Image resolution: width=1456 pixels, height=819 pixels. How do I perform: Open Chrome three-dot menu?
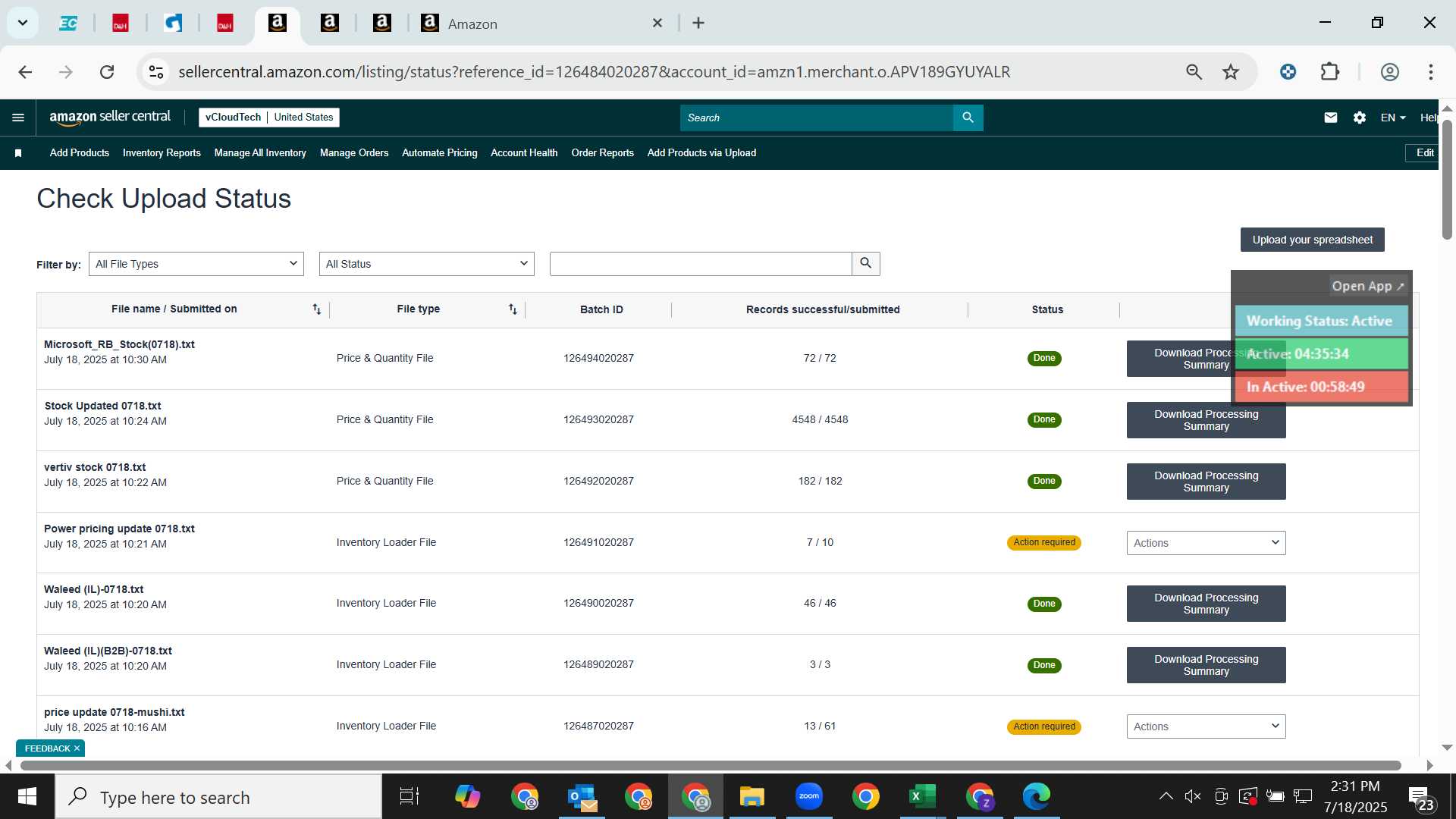(x=1430, y=72)
